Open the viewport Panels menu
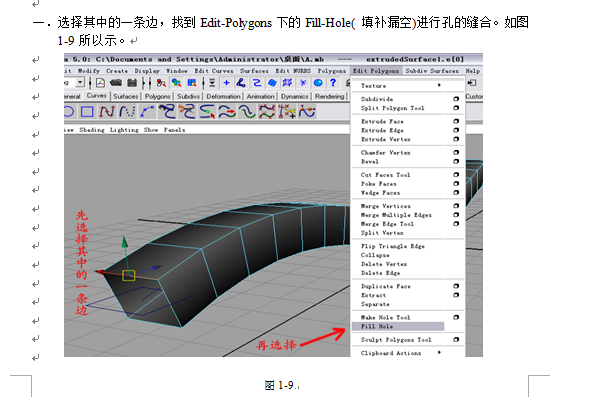This screenshot has width=612, height=402. click(x=174, y=130)
